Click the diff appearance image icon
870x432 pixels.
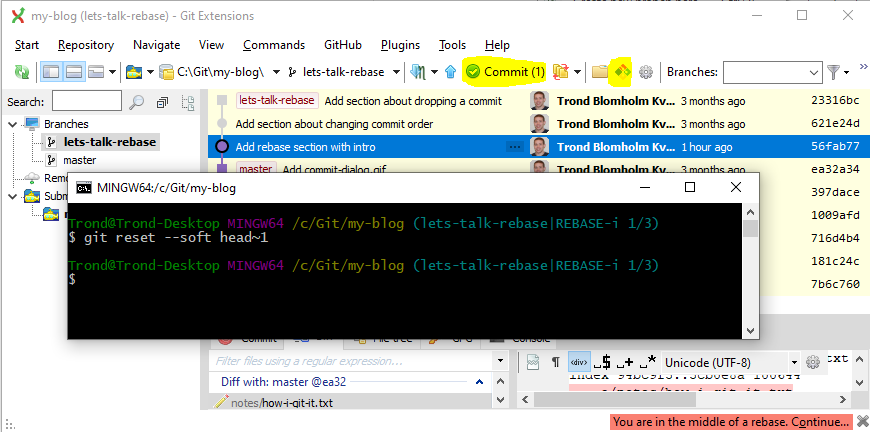pyautogui.click(x=533, y=363)
